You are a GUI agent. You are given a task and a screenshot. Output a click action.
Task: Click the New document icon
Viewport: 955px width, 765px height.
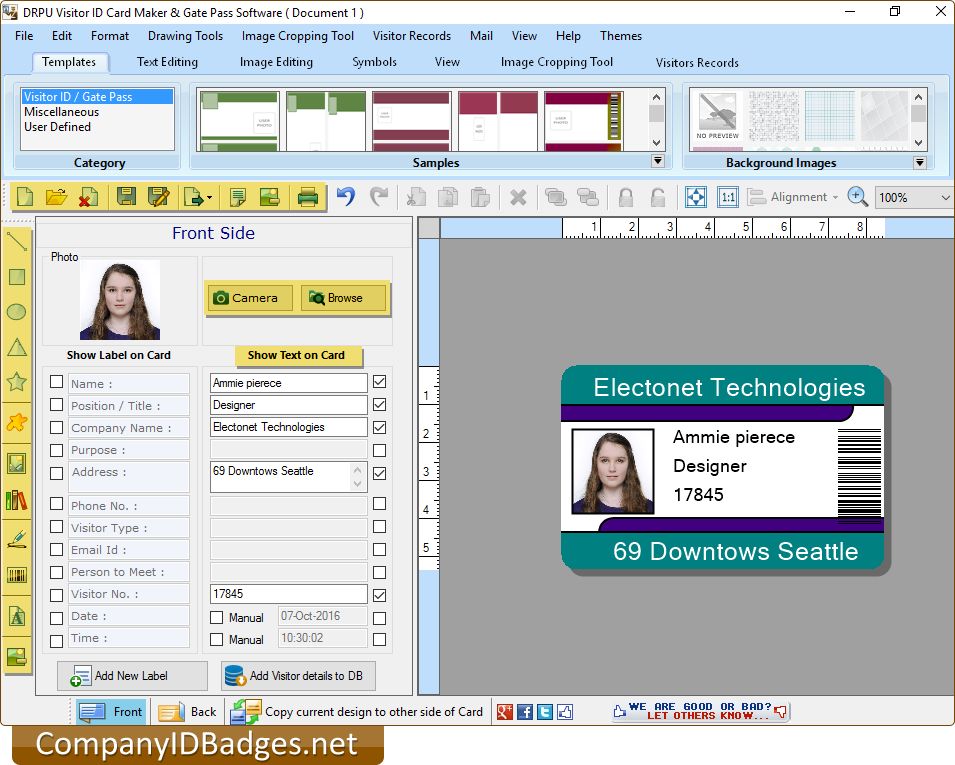pyautogui.click(x=26, y=197)
